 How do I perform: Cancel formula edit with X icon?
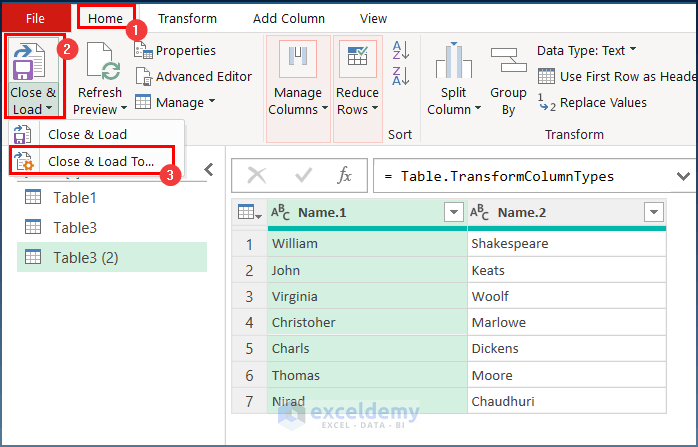[x=257, y=175]
